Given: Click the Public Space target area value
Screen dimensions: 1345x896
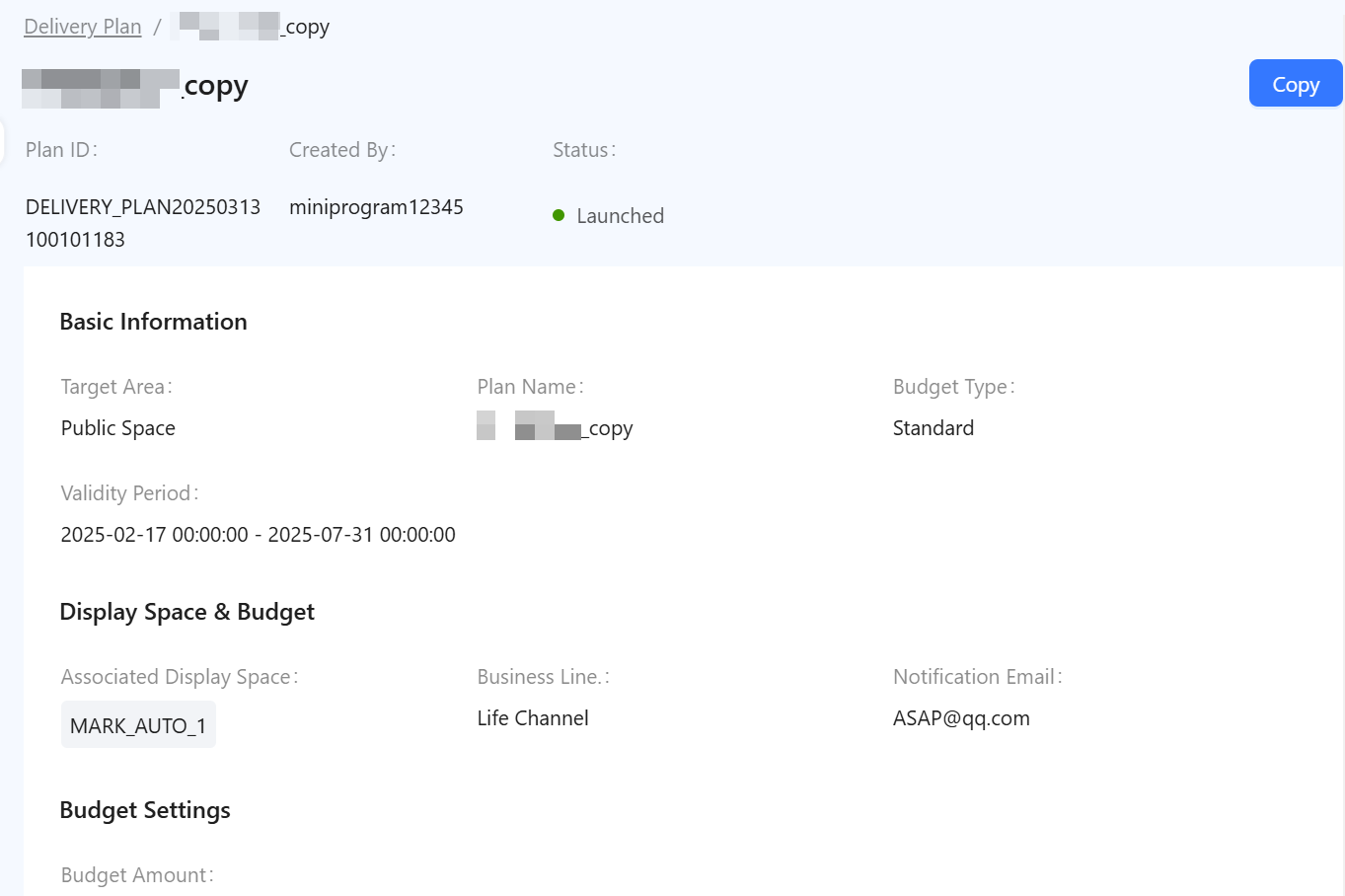Looking at the screenshot, I should pos(118,428).
